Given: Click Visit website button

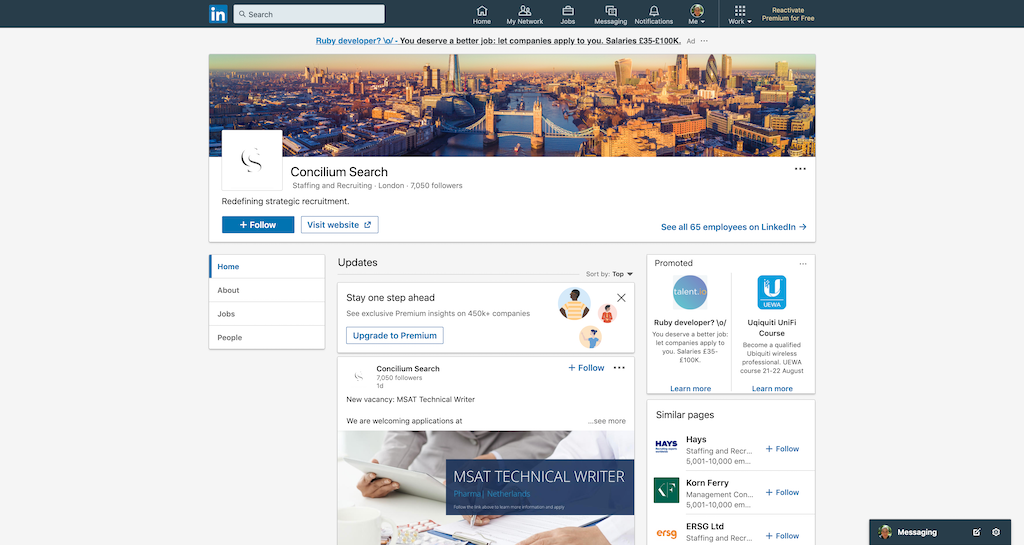Looking at the screenshot, I should pos(340,225).
